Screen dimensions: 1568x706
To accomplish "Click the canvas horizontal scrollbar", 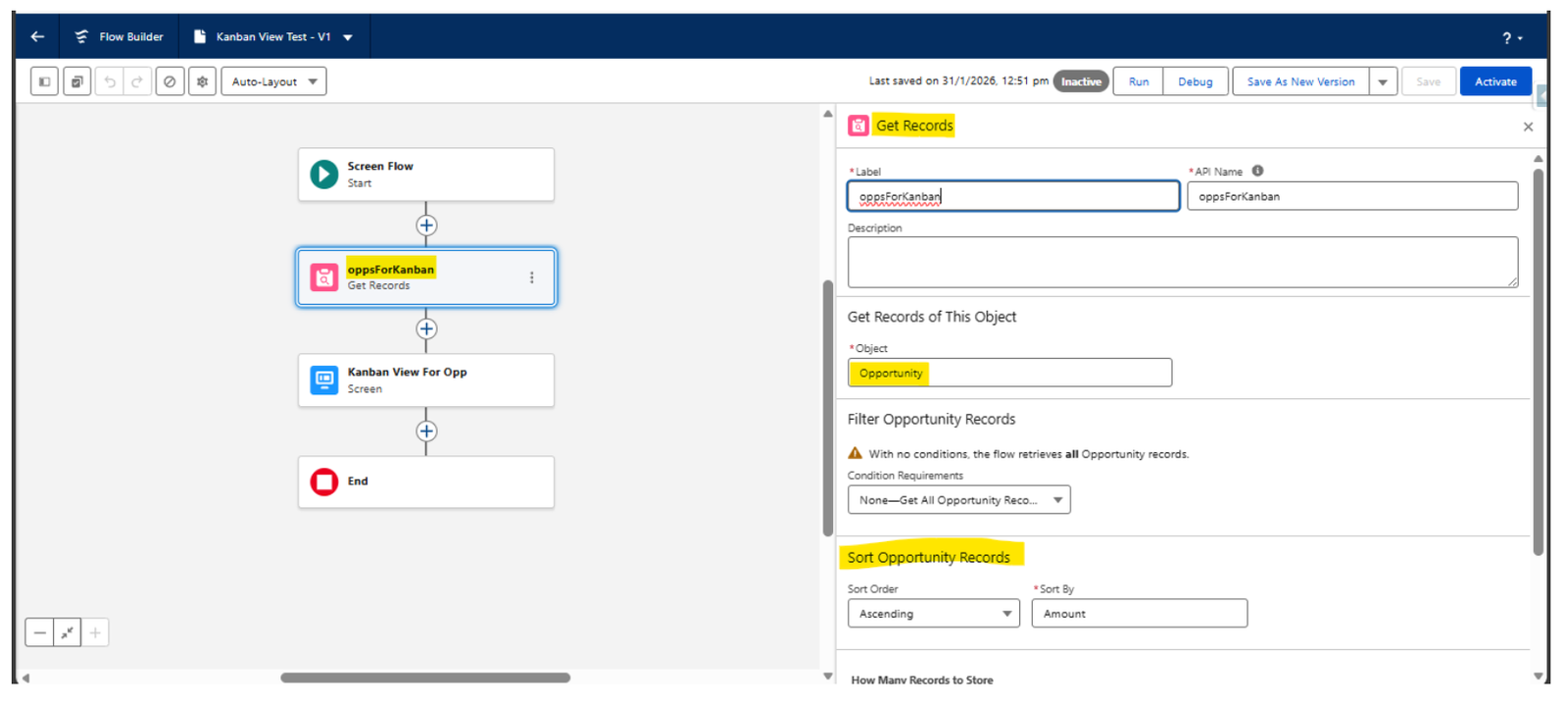I will [425, 678].
